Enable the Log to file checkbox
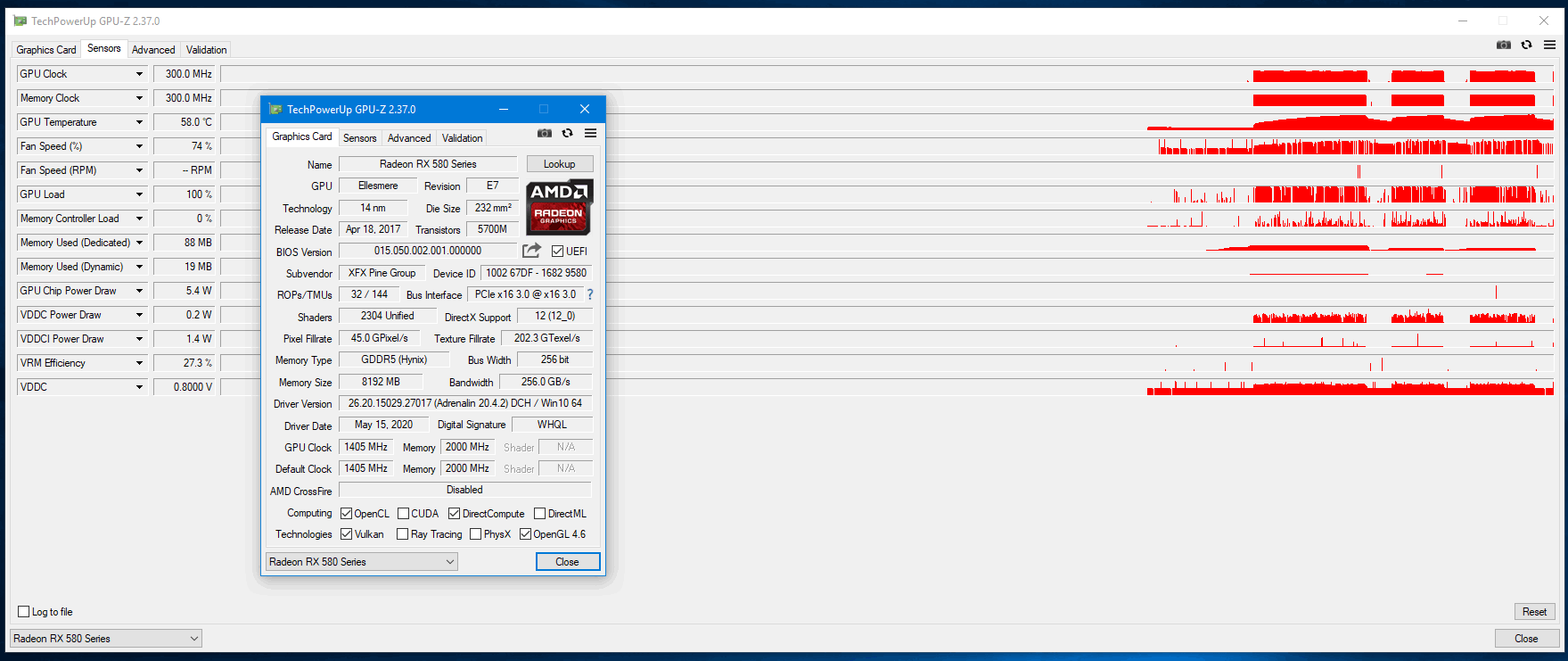 coord(24,612)
